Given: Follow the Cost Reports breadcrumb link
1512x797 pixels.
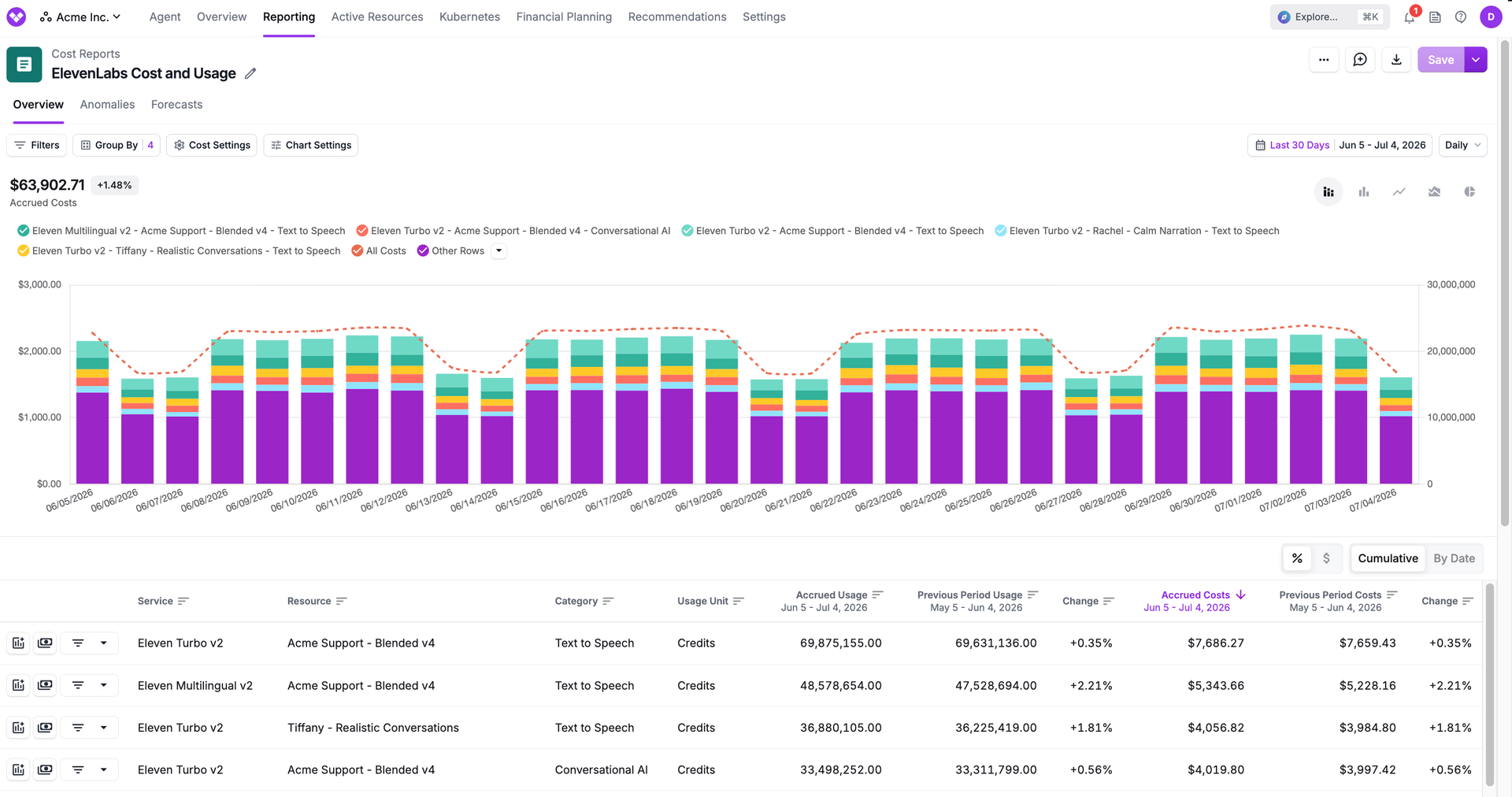Looking at the screenshot, I should click(86, 54).
